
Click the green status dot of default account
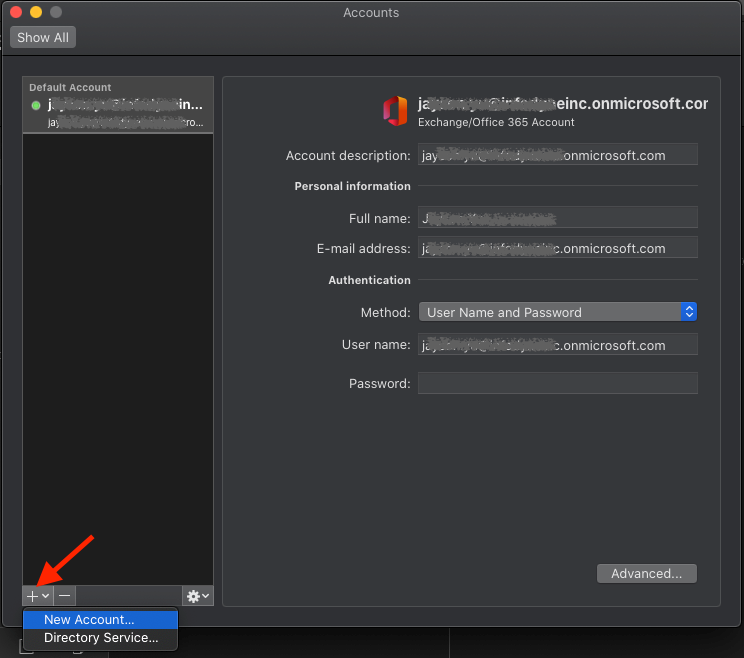pos(36,105)
